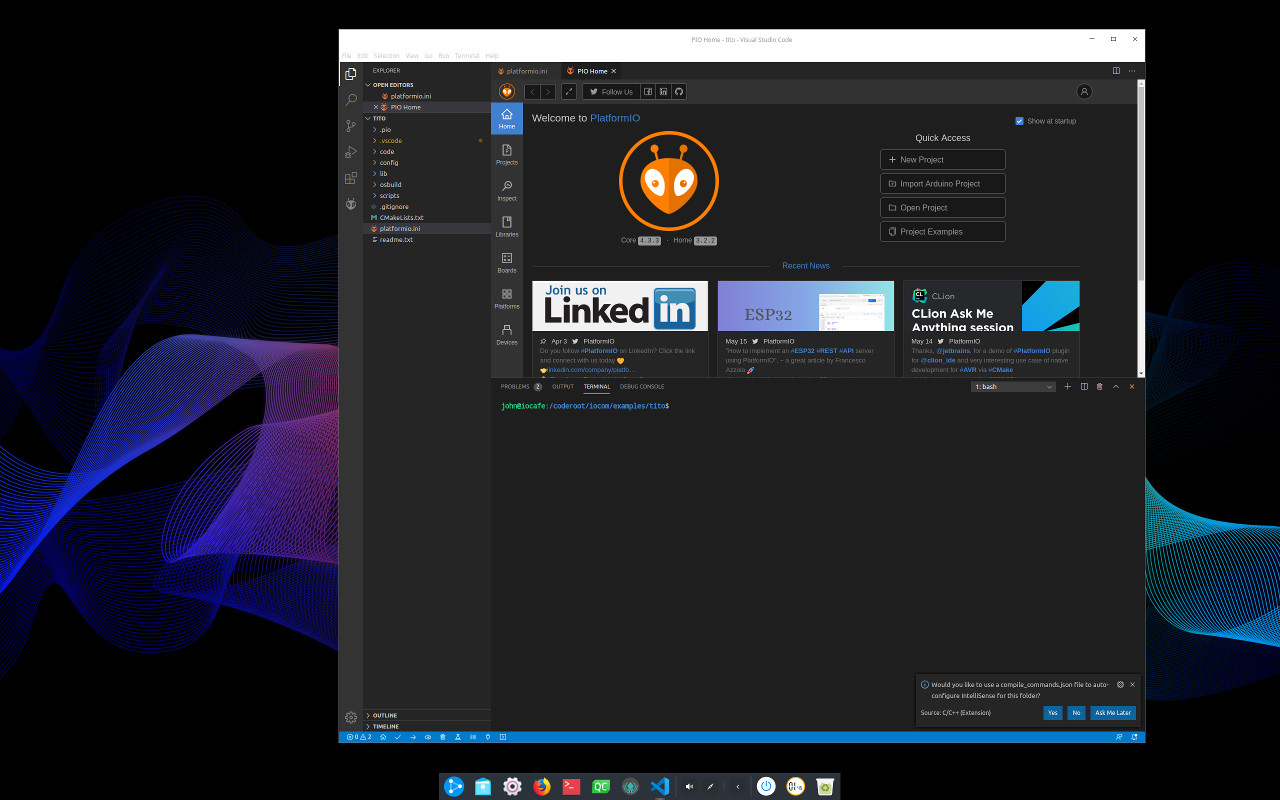Click the Follow Us Twitter button
The image size is (1280, 800).
point(611,92)
